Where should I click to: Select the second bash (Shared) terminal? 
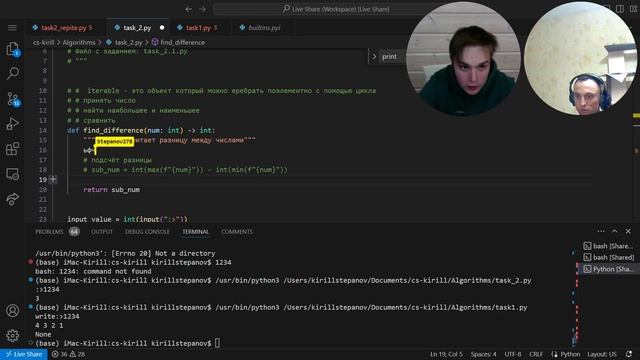(x=609, y=258)
